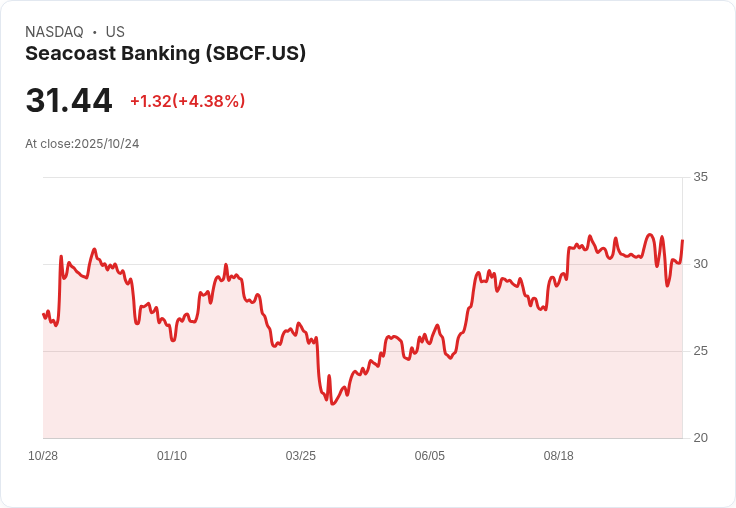Select the 01/10 date on x-axis
Viewport: 736px width, 508px height.
tap(172, 456)
